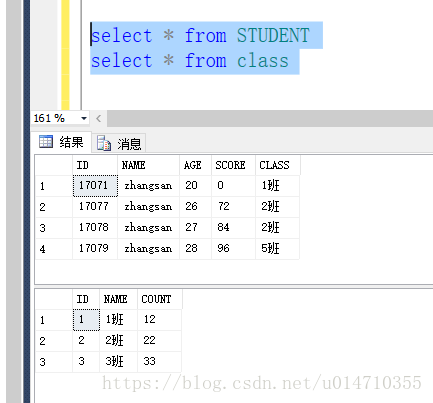433x403 pixels.
Task: Click the CLASS cell 1班 in row 17071
Action: [277, 186]
